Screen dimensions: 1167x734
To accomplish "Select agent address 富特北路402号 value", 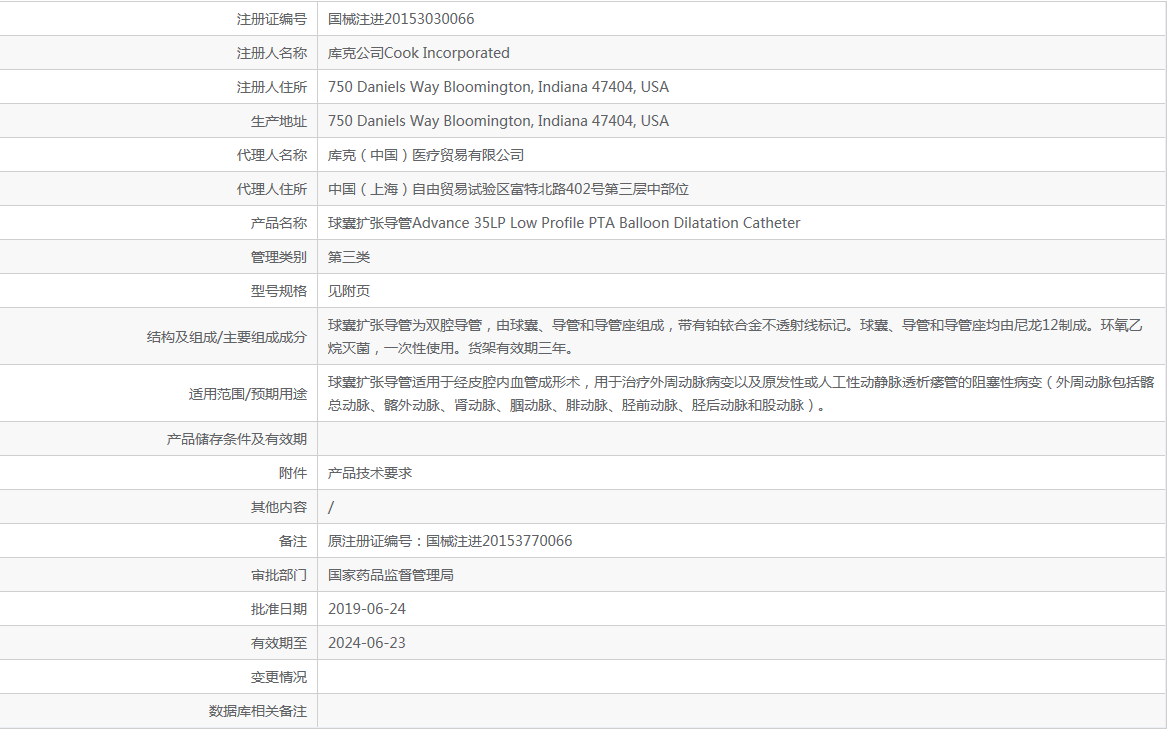I will (x=508, y=189).
